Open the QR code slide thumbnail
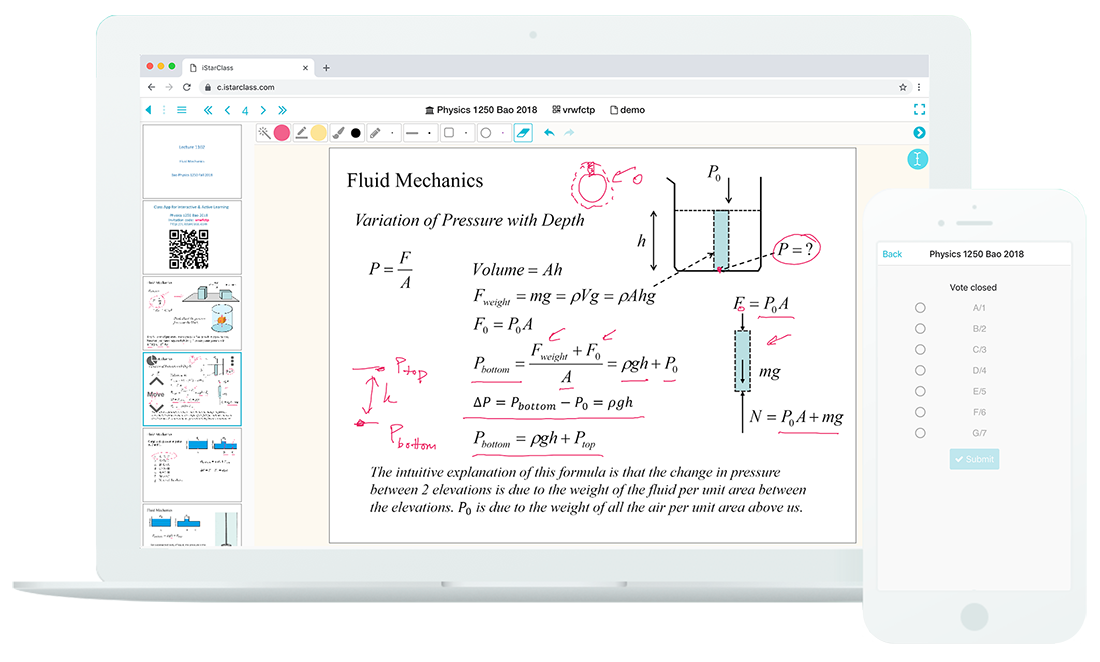This screenshot has width=1100, height=662. tap(192, 238)
